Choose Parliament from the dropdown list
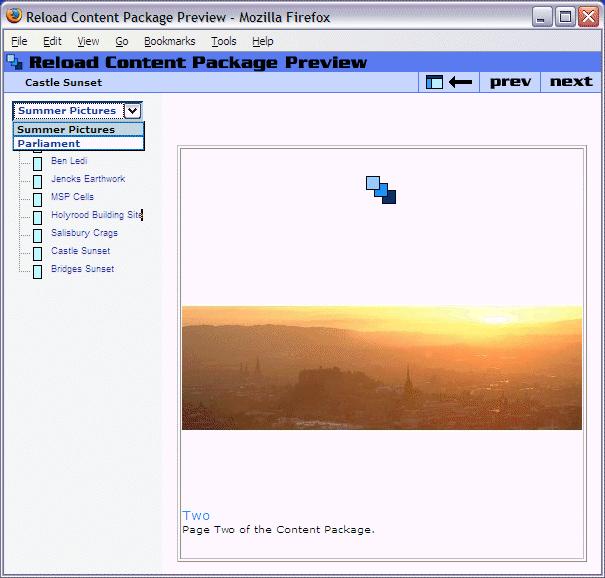The height and width of the screenshot is (578, 605). [x=79, y=143]
